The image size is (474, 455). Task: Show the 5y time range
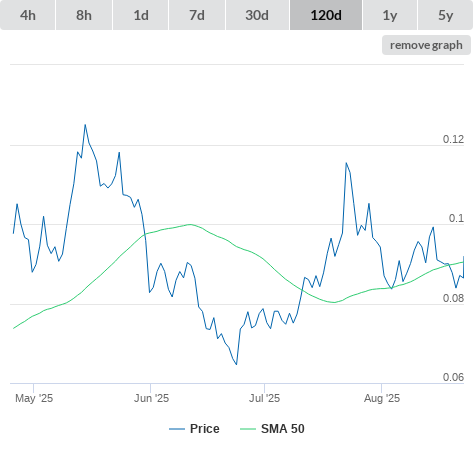coord(445,15)
